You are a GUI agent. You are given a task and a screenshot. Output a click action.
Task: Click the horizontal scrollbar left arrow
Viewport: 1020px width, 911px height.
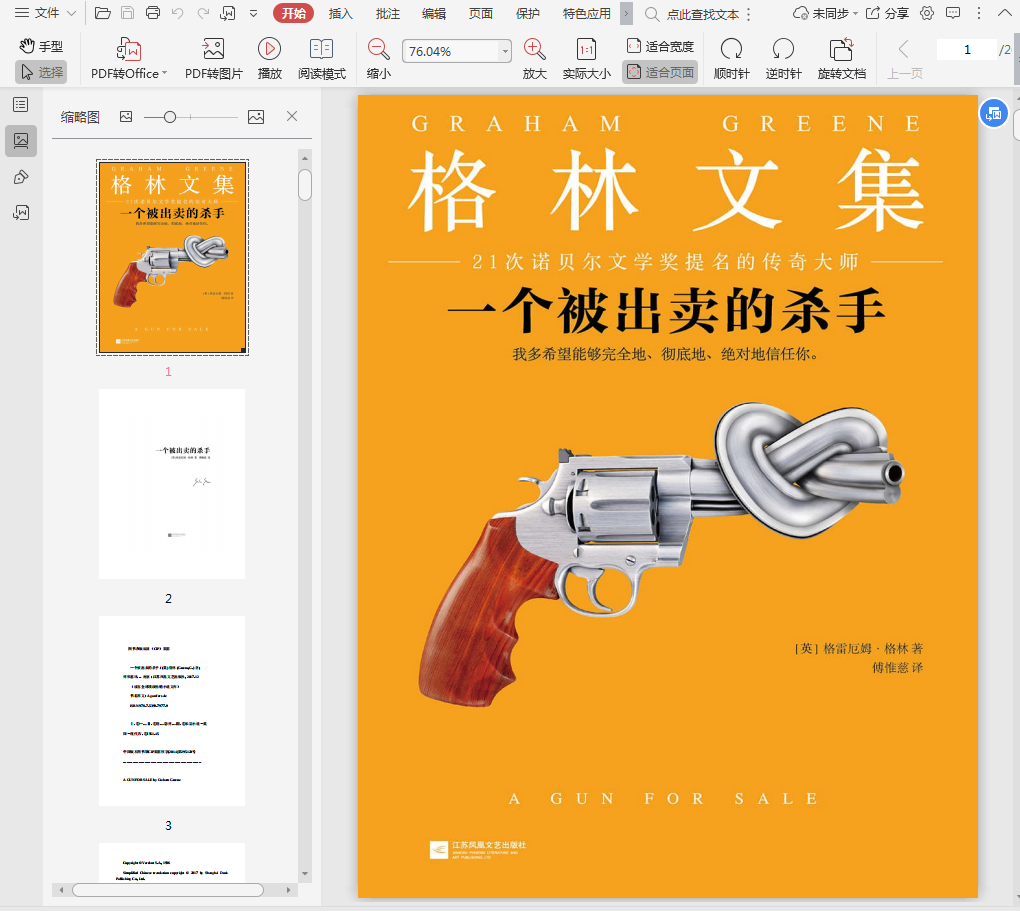[62, 890]
